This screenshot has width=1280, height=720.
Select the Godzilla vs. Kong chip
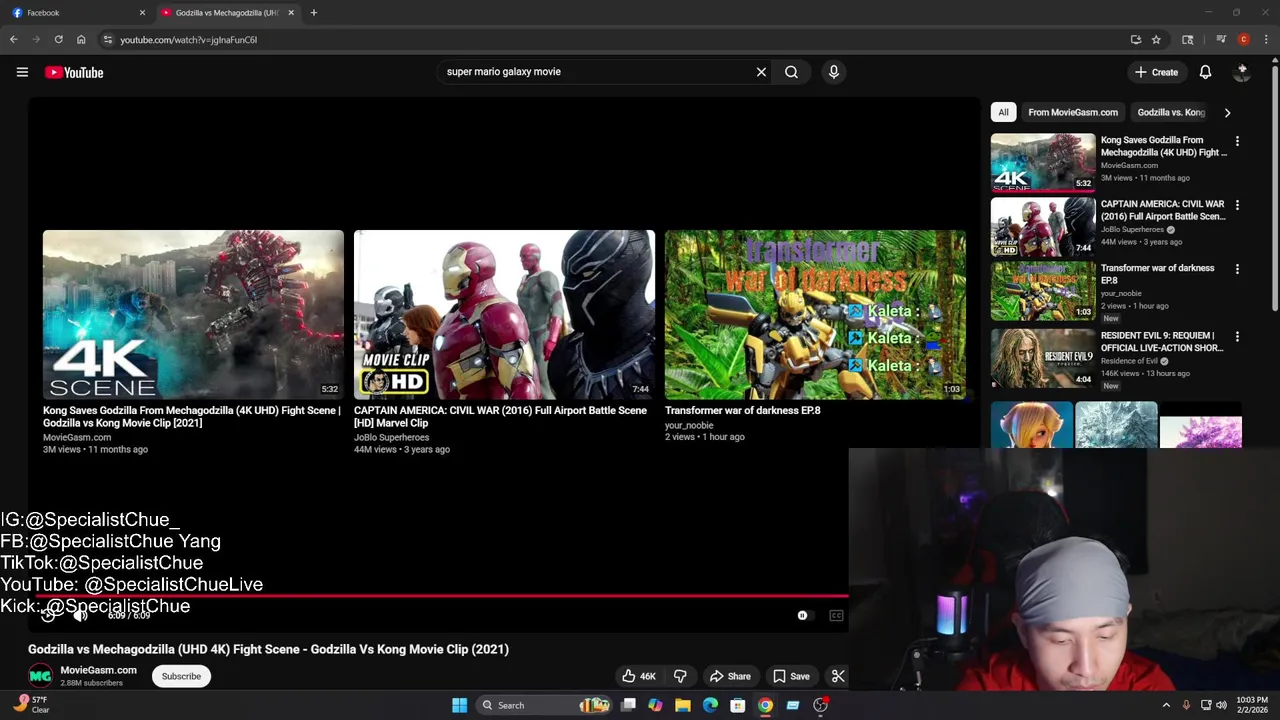(1171, 112)
